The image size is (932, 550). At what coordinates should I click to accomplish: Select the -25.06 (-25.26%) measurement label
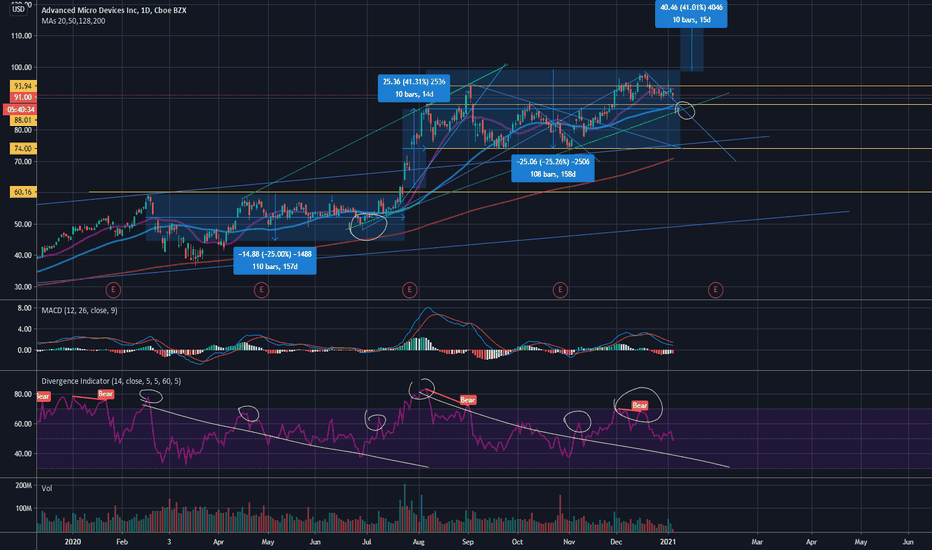pyautogui.click(x=553, y=168)
